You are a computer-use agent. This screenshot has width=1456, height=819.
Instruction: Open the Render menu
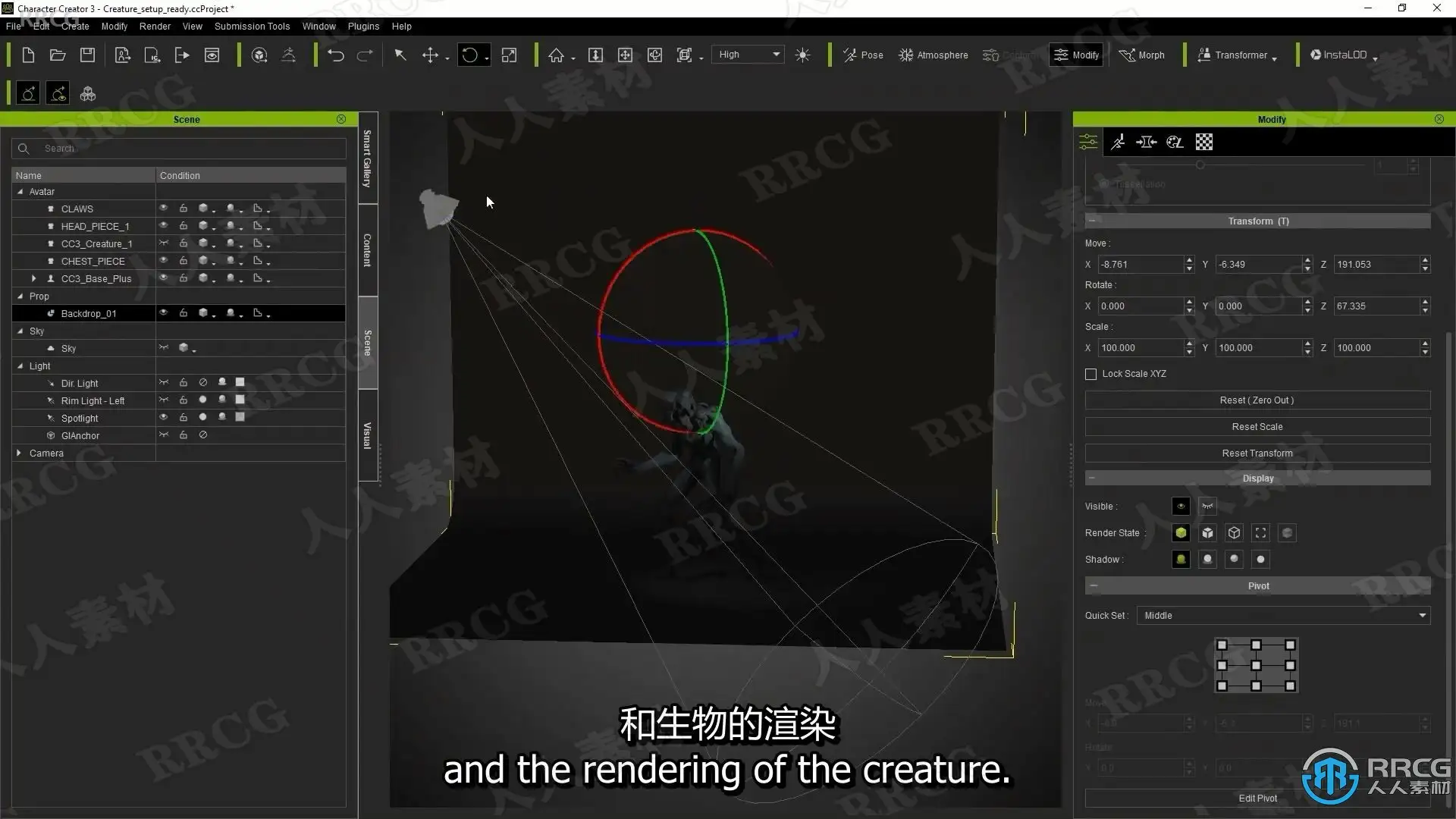point(155,26)
